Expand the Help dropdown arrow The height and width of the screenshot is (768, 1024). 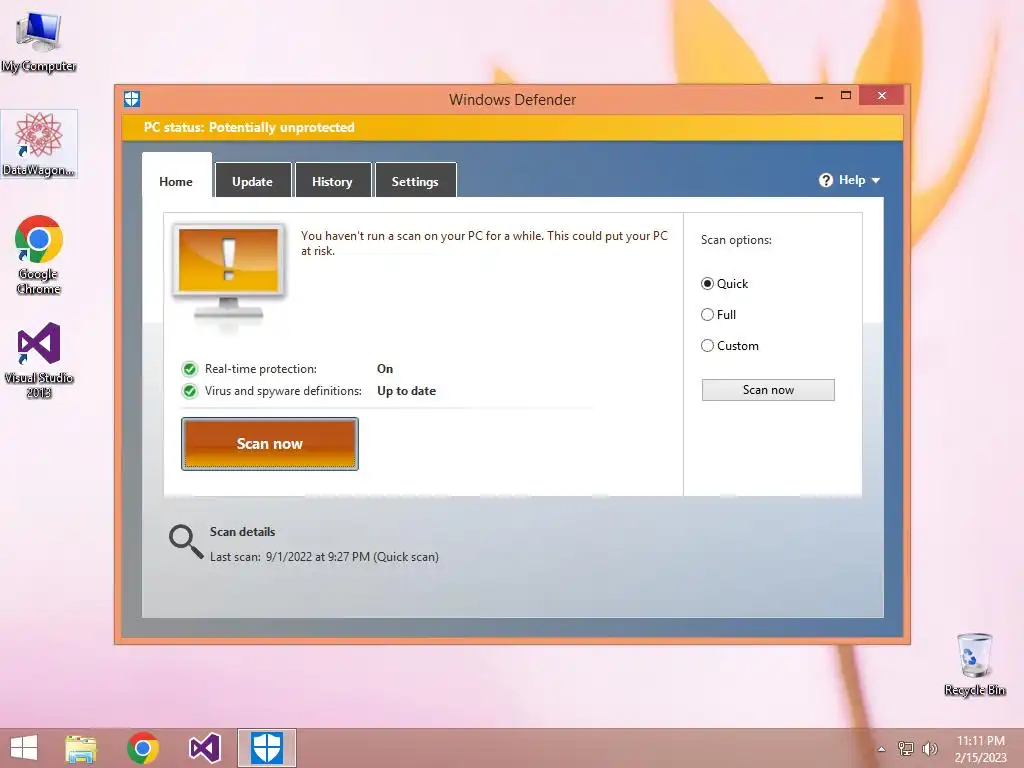[876, 181]
